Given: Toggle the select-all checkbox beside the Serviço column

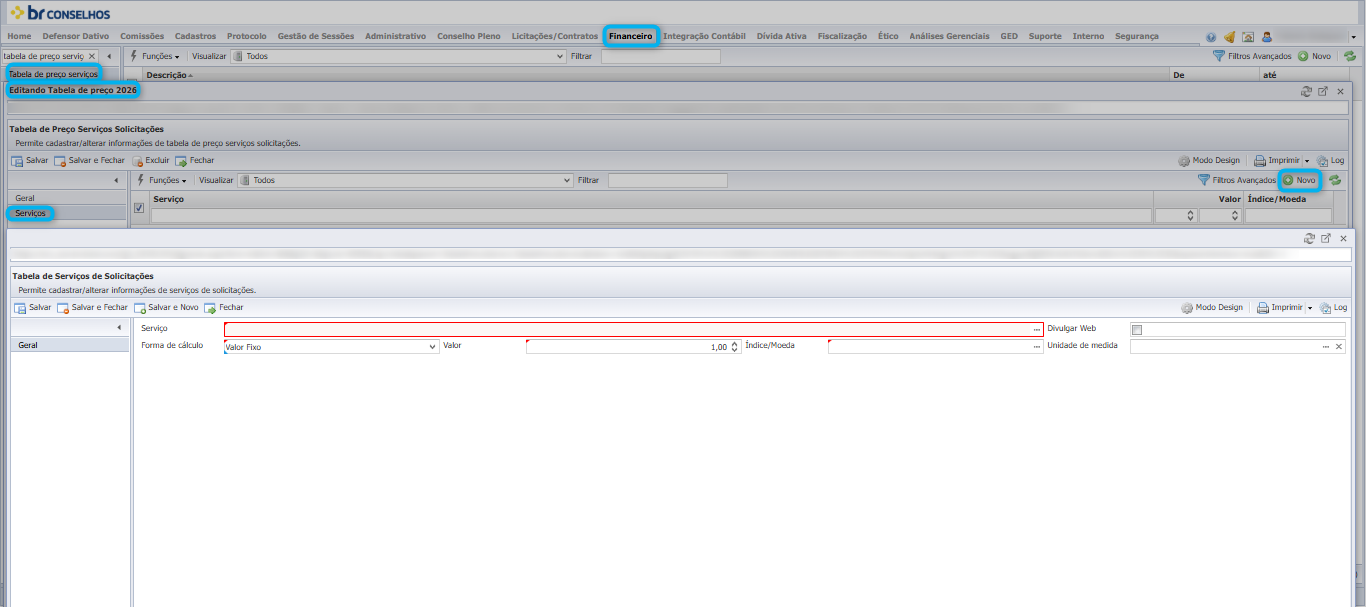Looking at the screenshot, I should coord(139,208).
